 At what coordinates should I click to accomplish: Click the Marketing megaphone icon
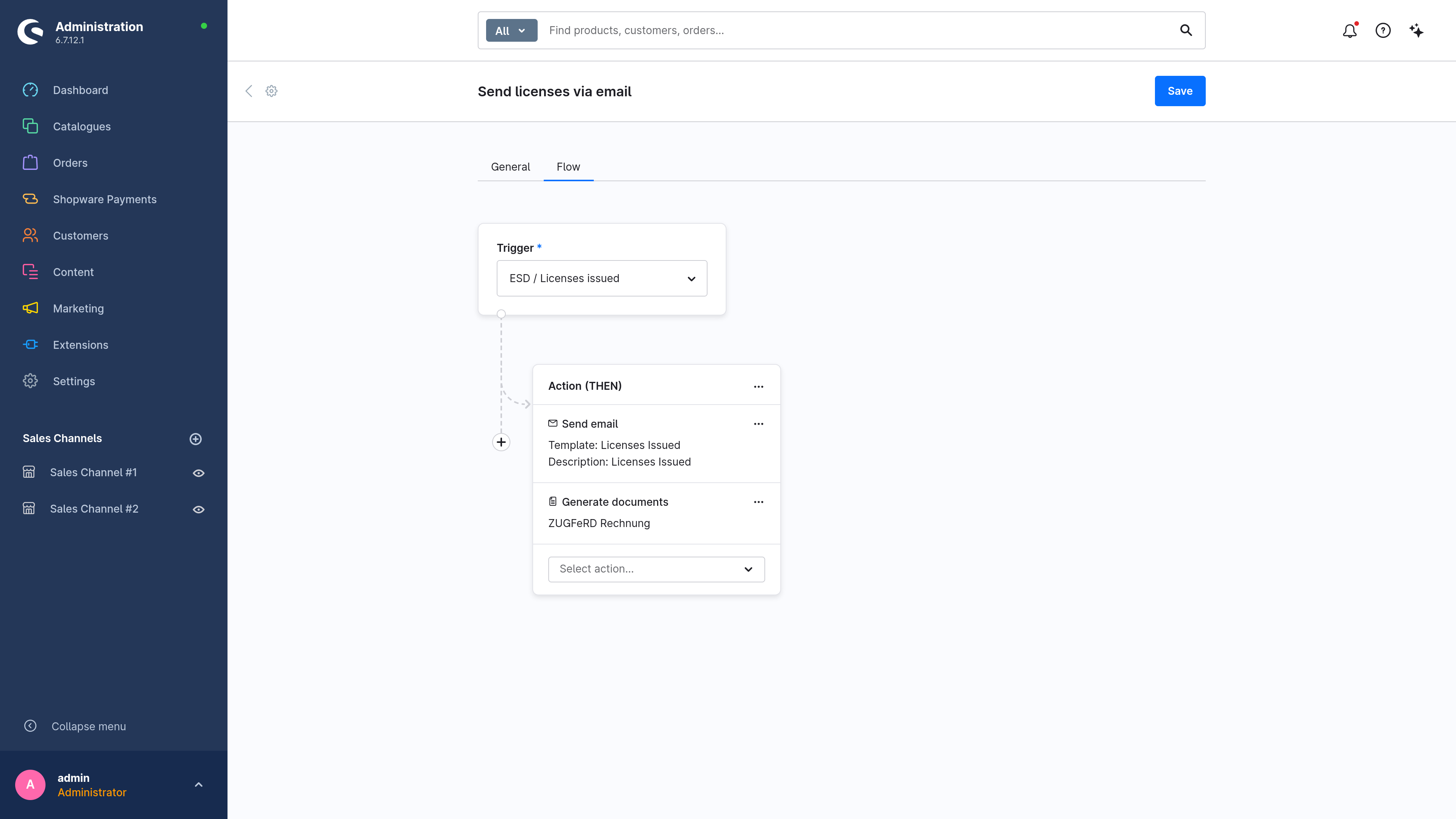click(30, 308)
